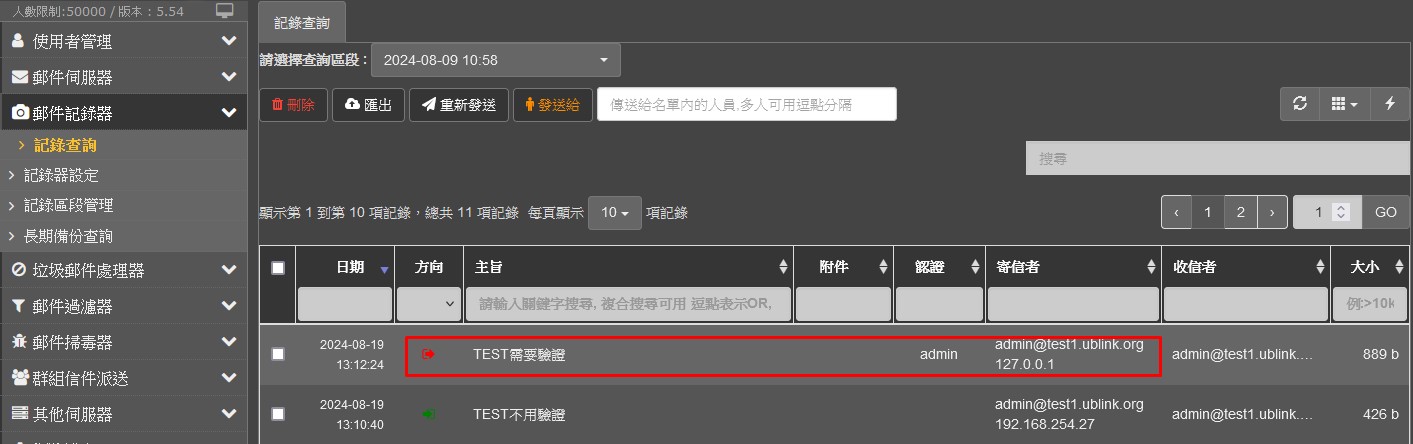
Task: Click the lightning bolt icon button
Action: coord(1389,104)
